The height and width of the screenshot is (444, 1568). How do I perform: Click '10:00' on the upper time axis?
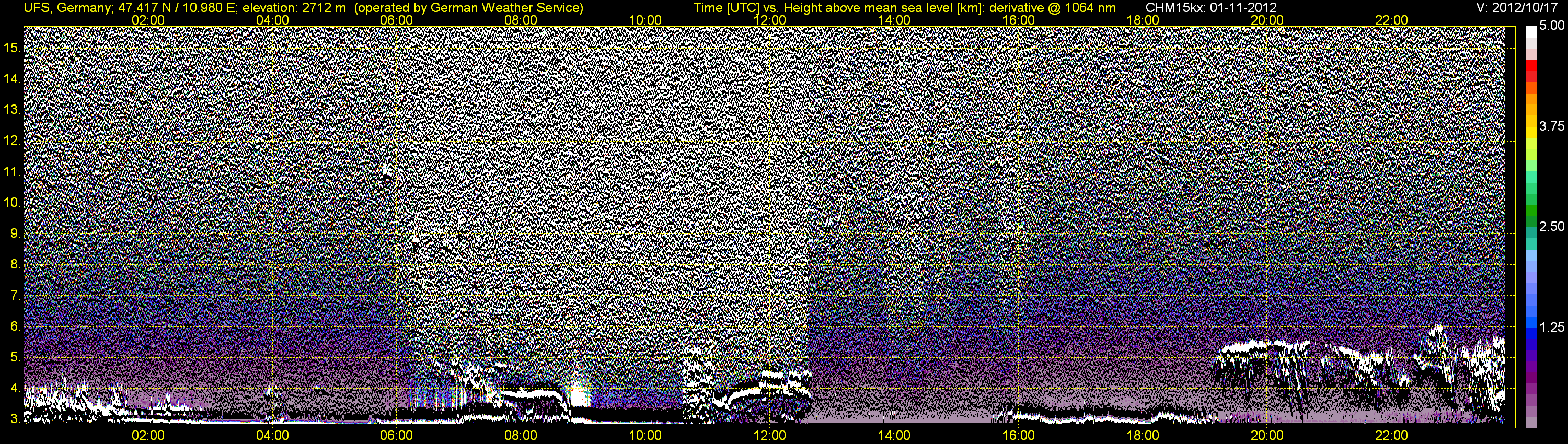[645, 20]
